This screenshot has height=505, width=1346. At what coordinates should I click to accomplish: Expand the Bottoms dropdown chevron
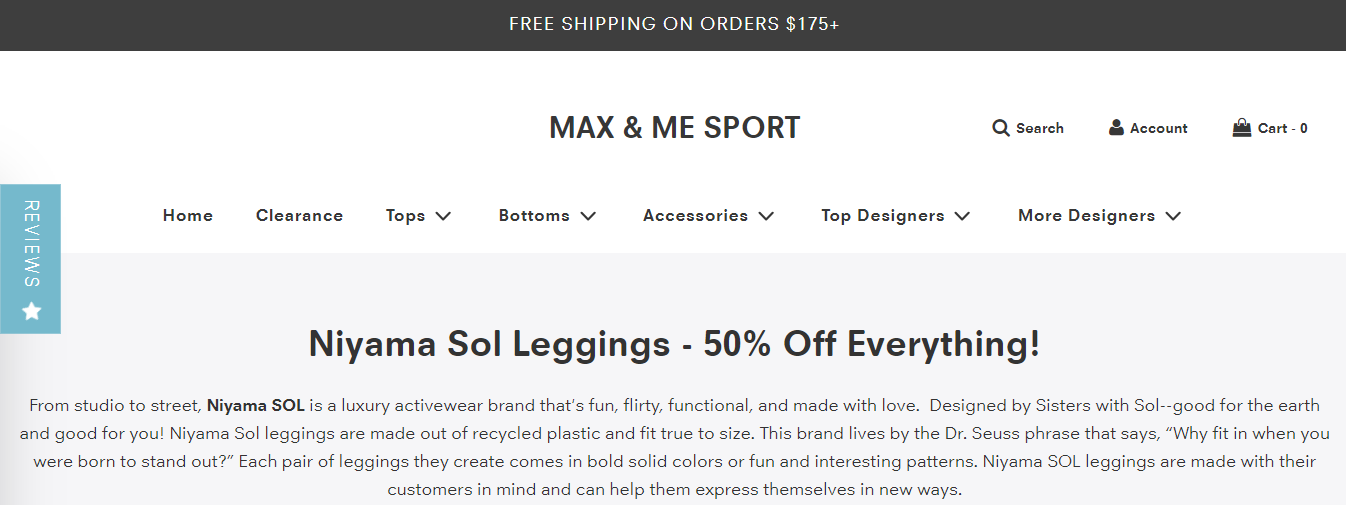click(588, 216)
